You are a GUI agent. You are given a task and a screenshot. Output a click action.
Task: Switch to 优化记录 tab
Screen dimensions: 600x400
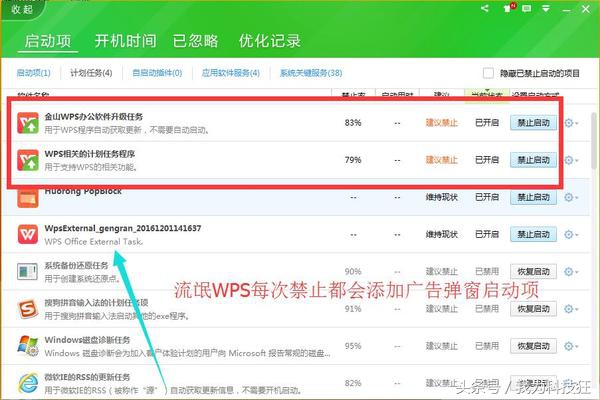pos(270,41)
